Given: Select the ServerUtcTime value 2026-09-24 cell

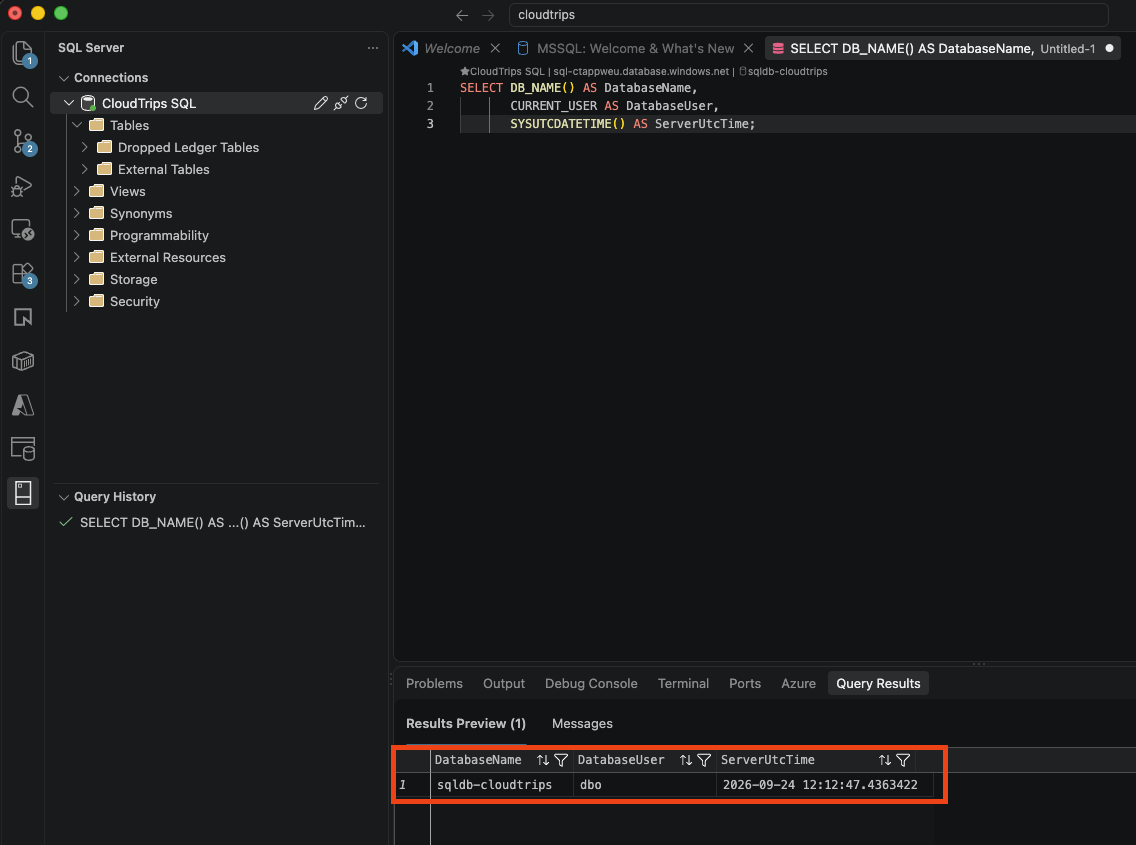Looking at the screenshot, I should click(824, 785).
